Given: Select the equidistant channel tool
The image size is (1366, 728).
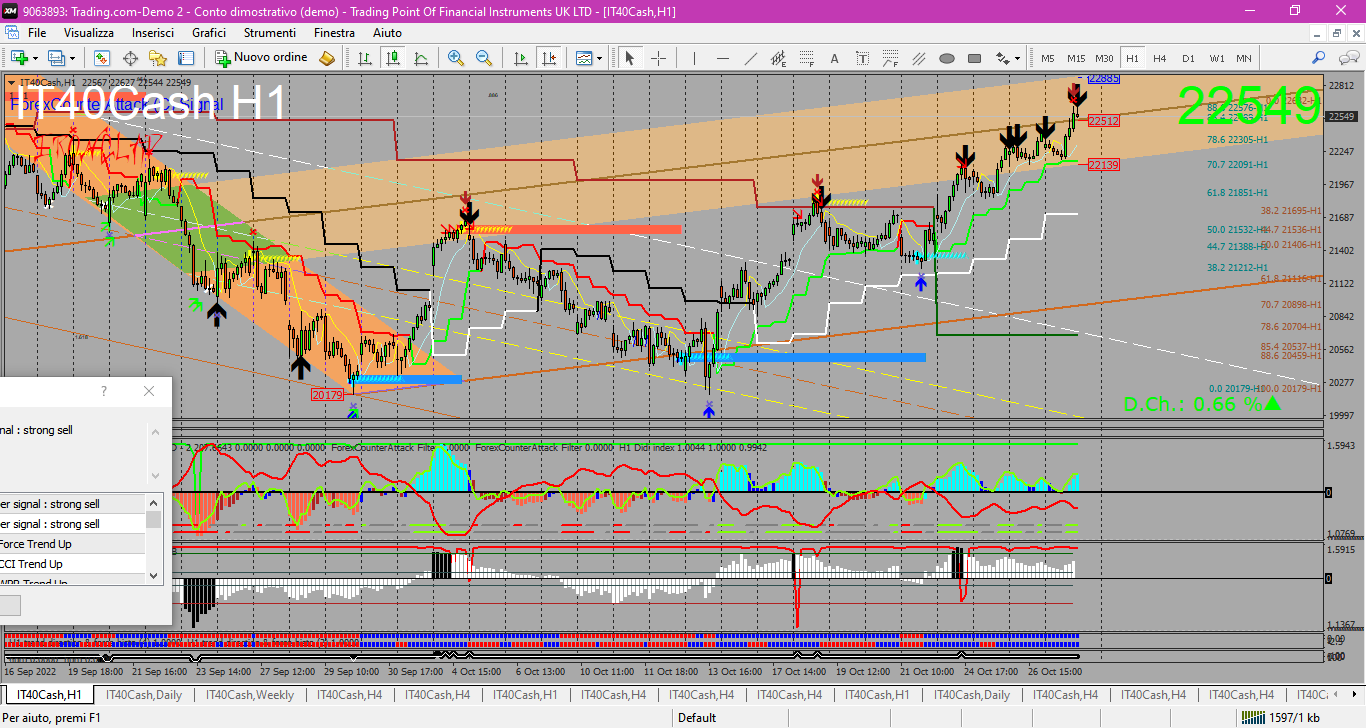Looking at the screenshot, I should click(x=779, y=58).
